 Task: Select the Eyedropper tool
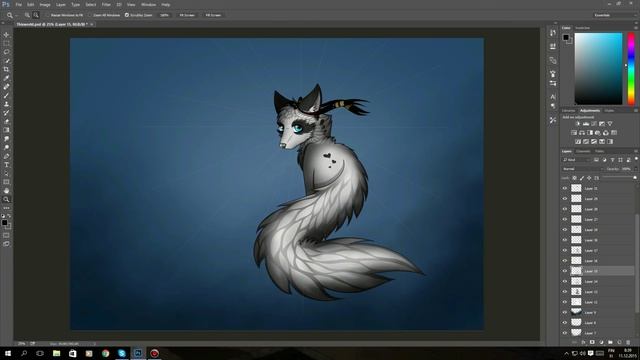pos(6,78)
